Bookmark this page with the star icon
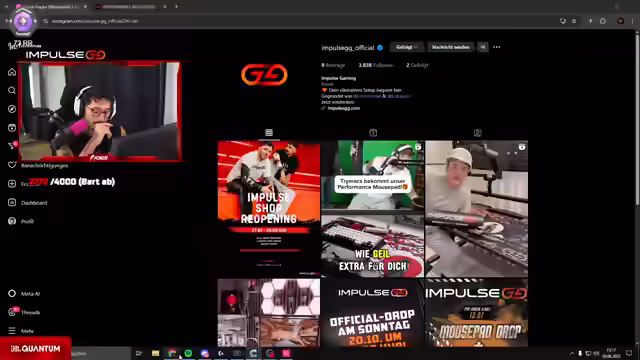This screenshot has height=360, width=640. (x=574, y=21)
